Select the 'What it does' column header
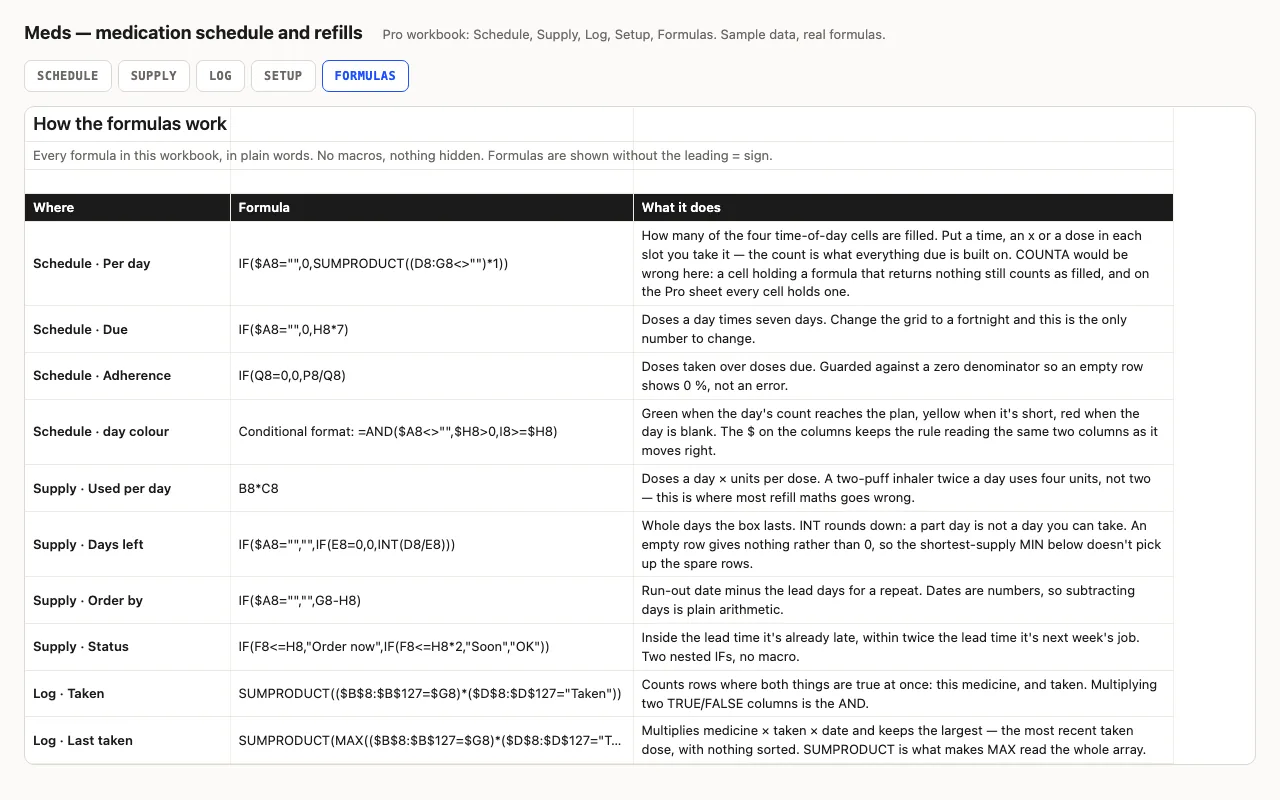 pos(903,207)
